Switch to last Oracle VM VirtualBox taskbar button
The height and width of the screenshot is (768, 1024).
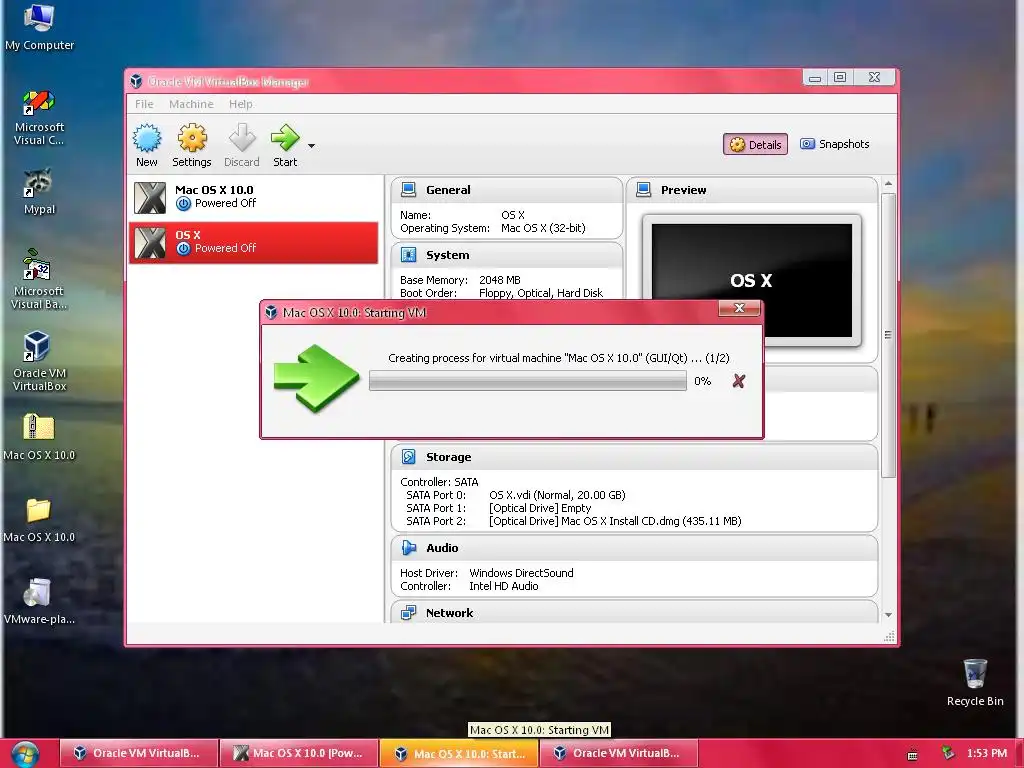(x=619, y=753)
